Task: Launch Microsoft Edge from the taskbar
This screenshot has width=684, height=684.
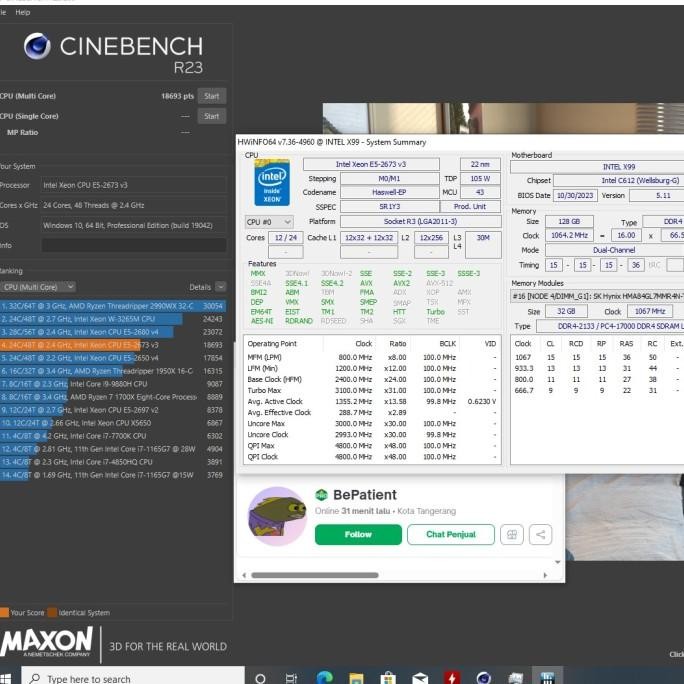Action: (325, 677)
